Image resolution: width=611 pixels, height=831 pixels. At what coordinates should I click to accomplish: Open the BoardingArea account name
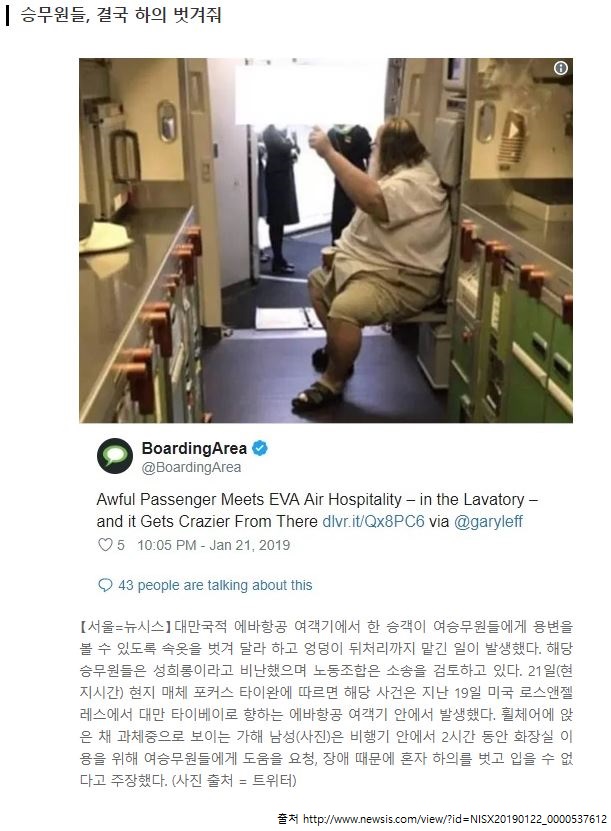point(194,448)
